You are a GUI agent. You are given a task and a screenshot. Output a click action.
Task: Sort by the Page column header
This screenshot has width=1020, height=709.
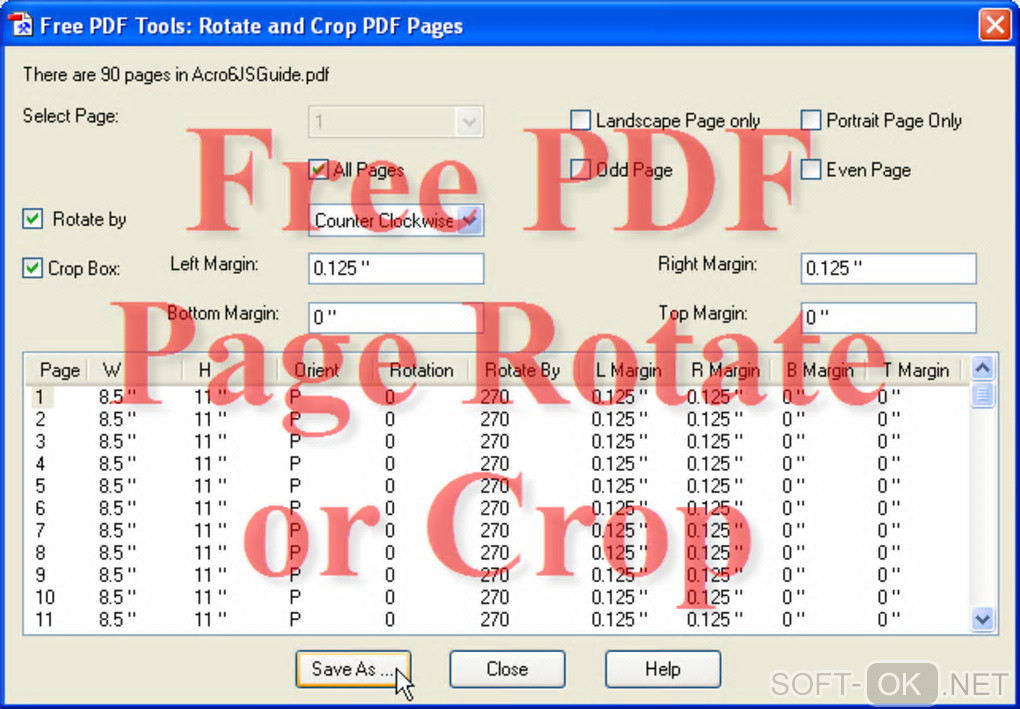click(56, 370)
